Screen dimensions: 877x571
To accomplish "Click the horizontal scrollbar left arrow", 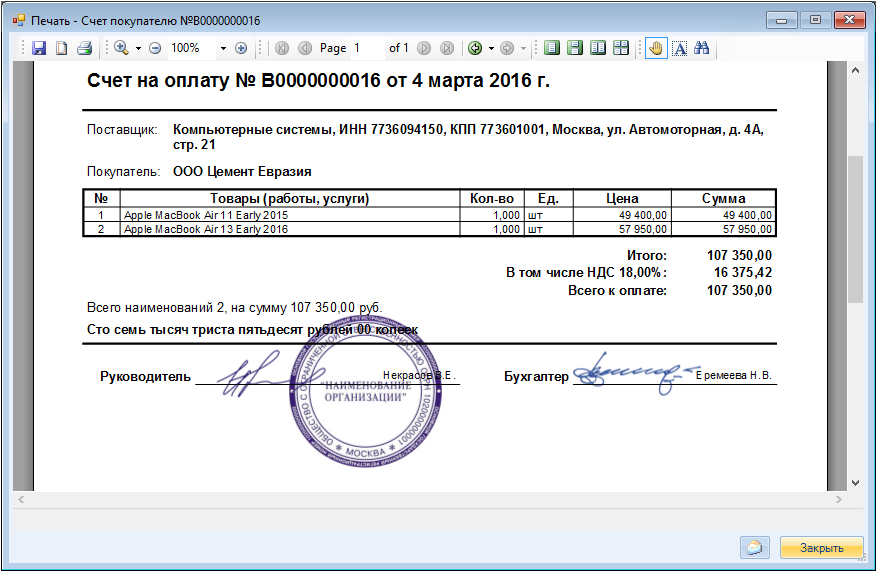I will click(21, 499).
